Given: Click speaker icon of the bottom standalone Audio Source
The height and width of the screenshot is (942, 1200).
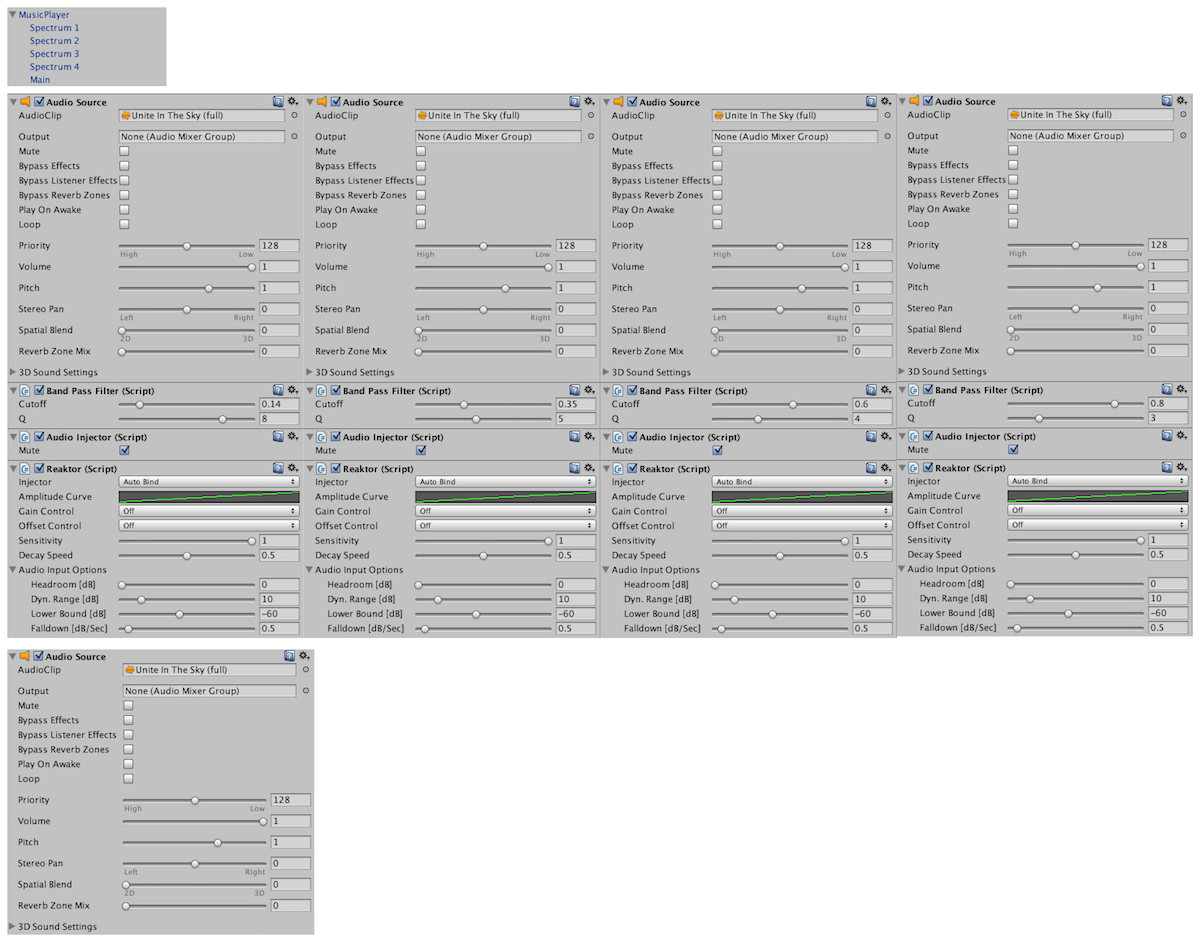Looking at the screenshot, I should [26, 657].
